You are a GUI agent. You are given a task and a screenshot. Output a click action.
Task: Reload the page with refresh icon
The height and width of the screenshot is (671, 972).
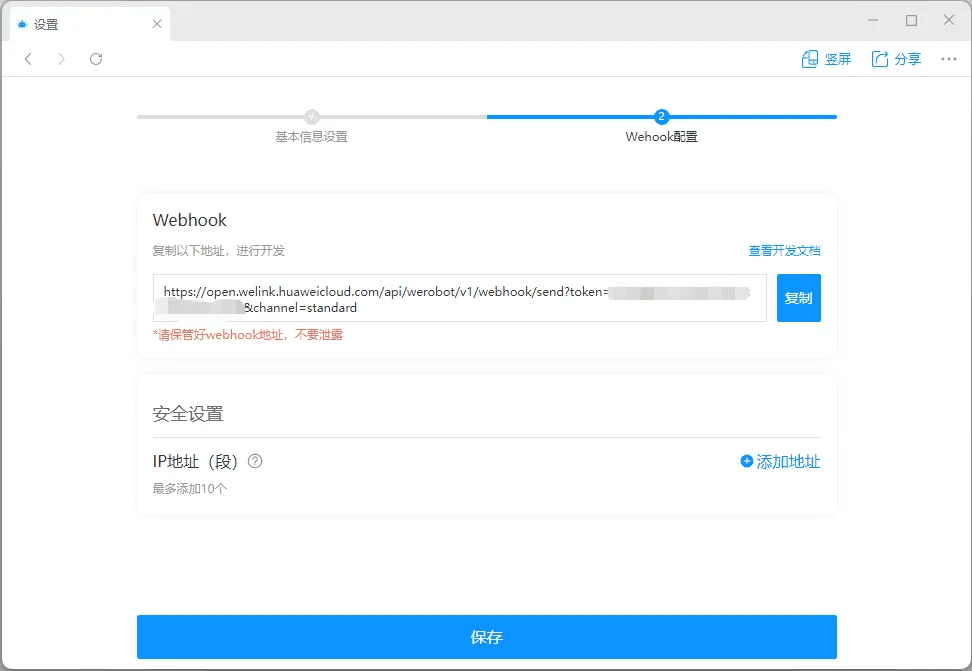(x=95, y=59)
